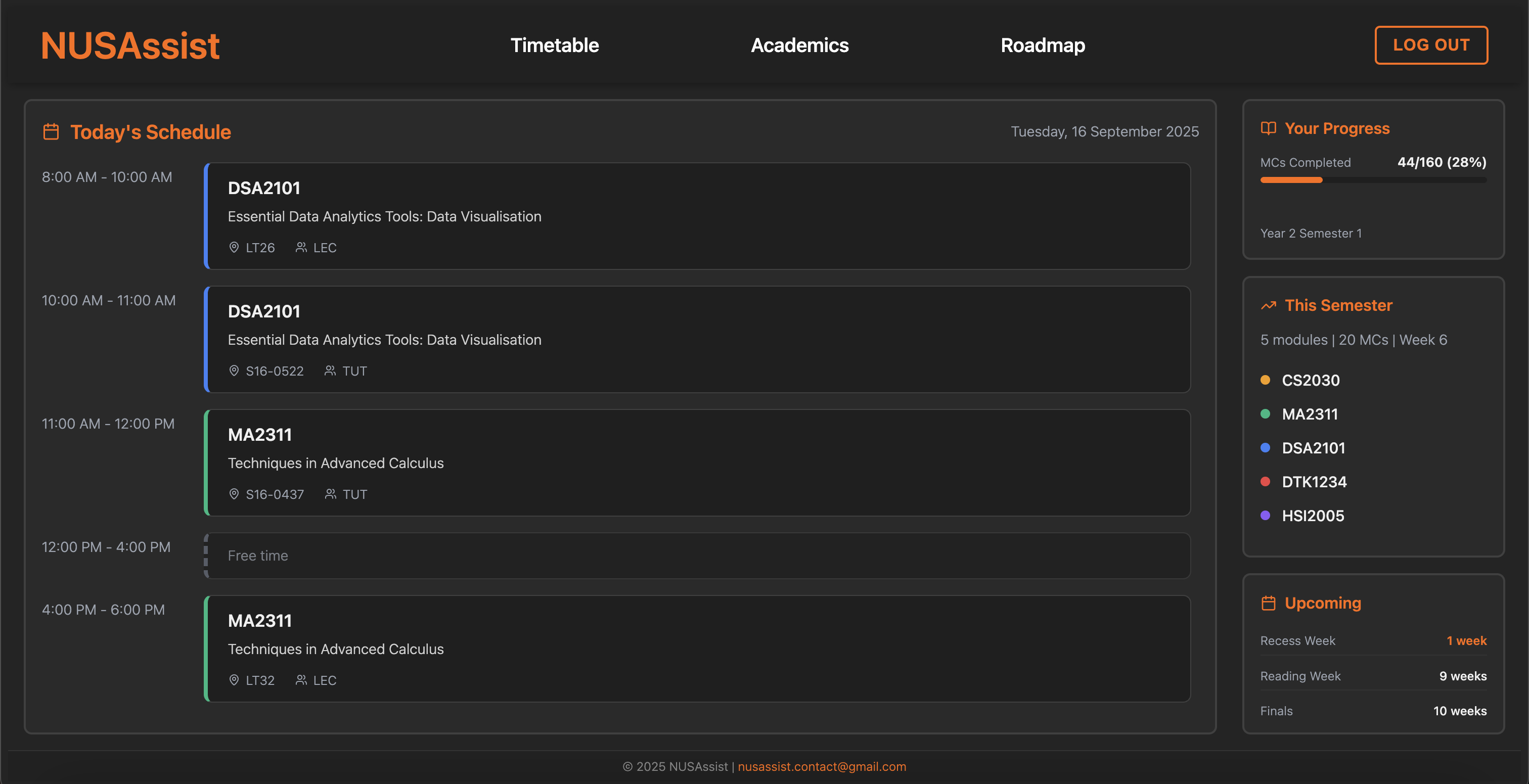Image resolution: width=1529 pixels, height=784 pixels.
Task: Click the Free time block
Action: coord(697,556)
